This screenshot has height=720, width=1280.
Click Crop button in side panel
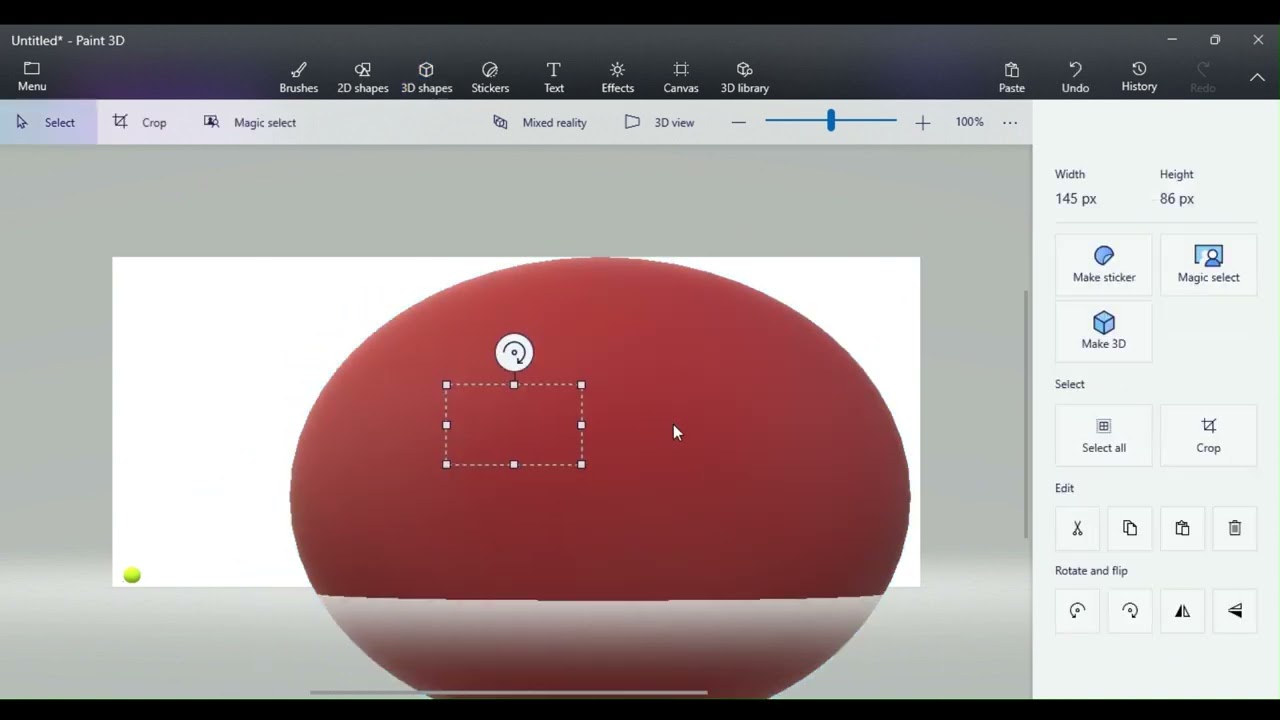click(1208, 435)
